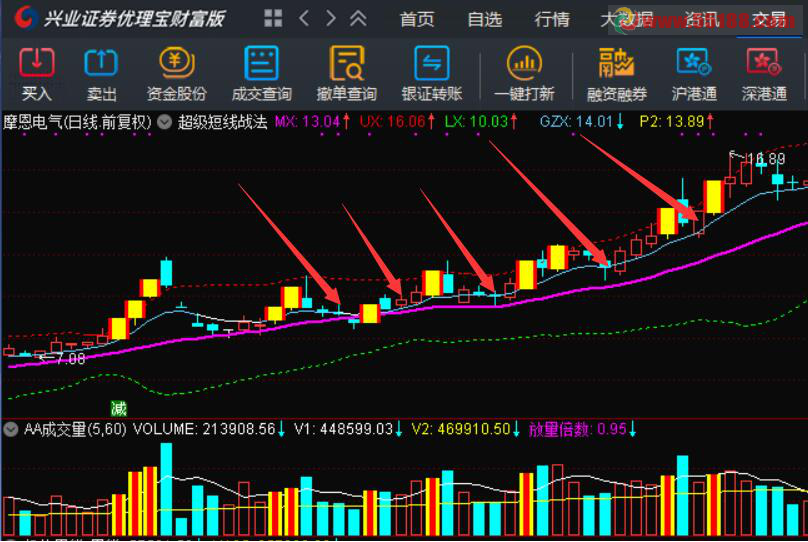
Task: Switch to the 首页 tab
Action: pyautogui.click(x=417, y=19)
